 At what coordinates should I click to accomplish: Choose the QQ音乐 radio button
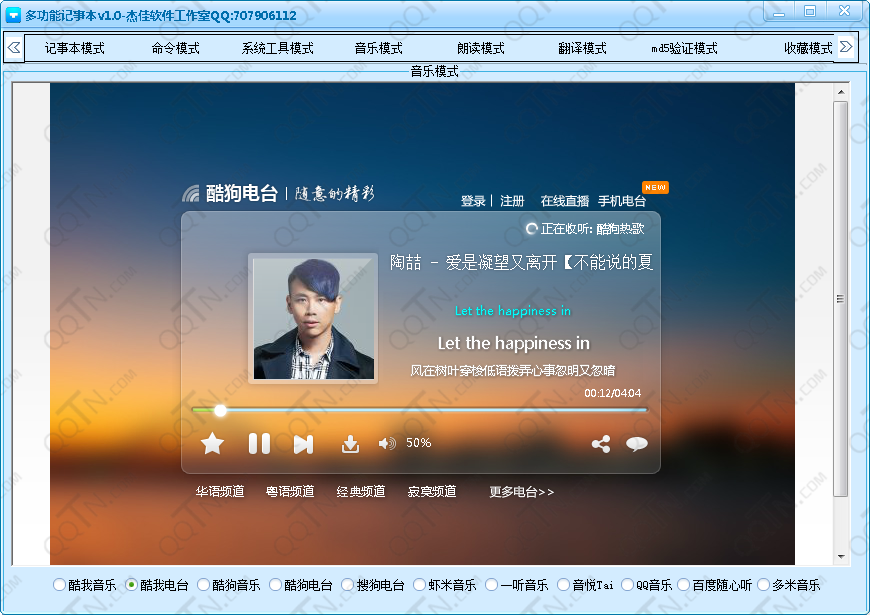point(627,585)
